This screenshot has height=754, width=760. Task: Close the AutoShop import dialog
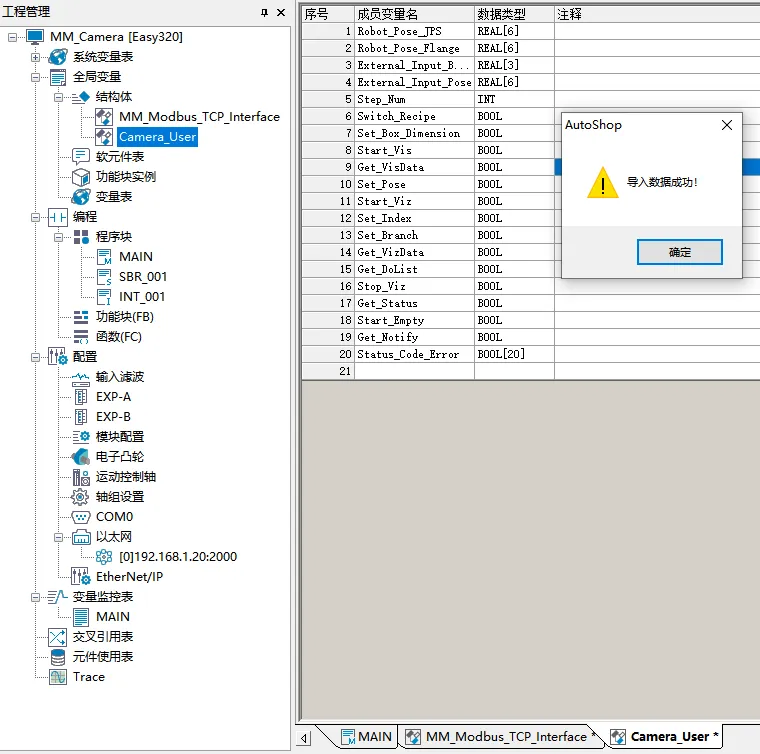[727, 125]
